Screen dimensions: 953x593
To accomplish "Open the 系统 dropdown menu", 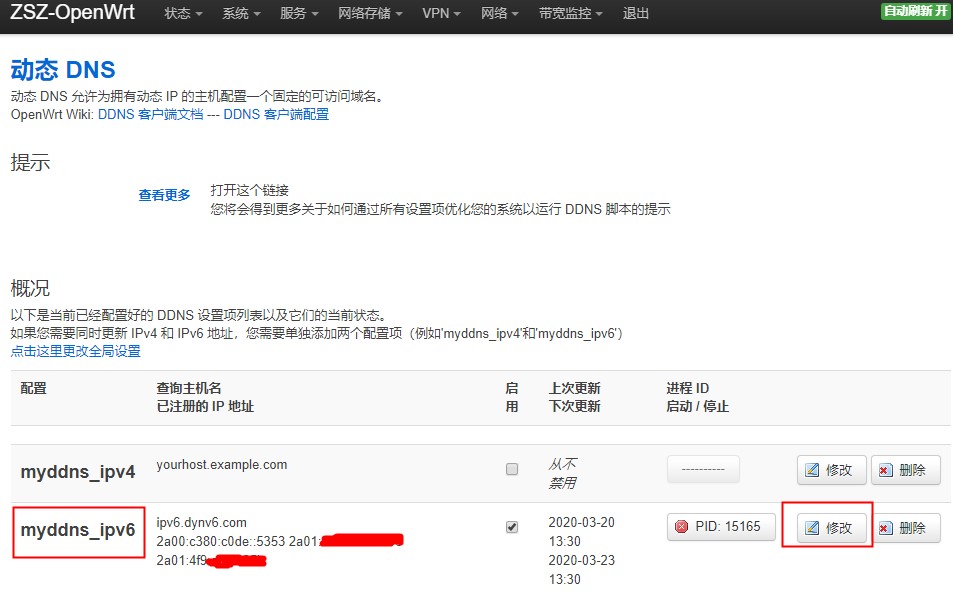I will (x=241, y=14).
